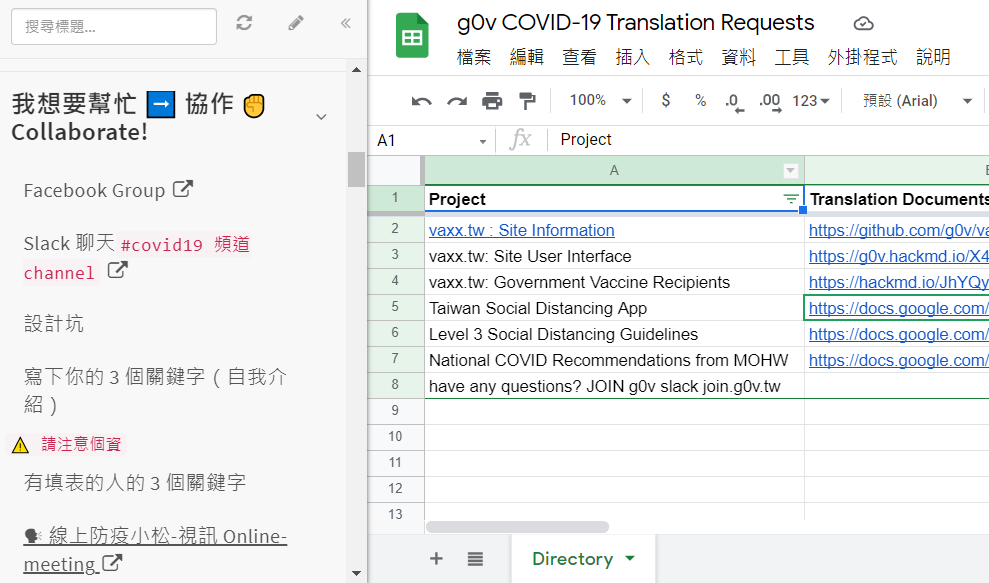Apply percent format
The height and width of the screenshot is (583, 989).
coord(700,100)
